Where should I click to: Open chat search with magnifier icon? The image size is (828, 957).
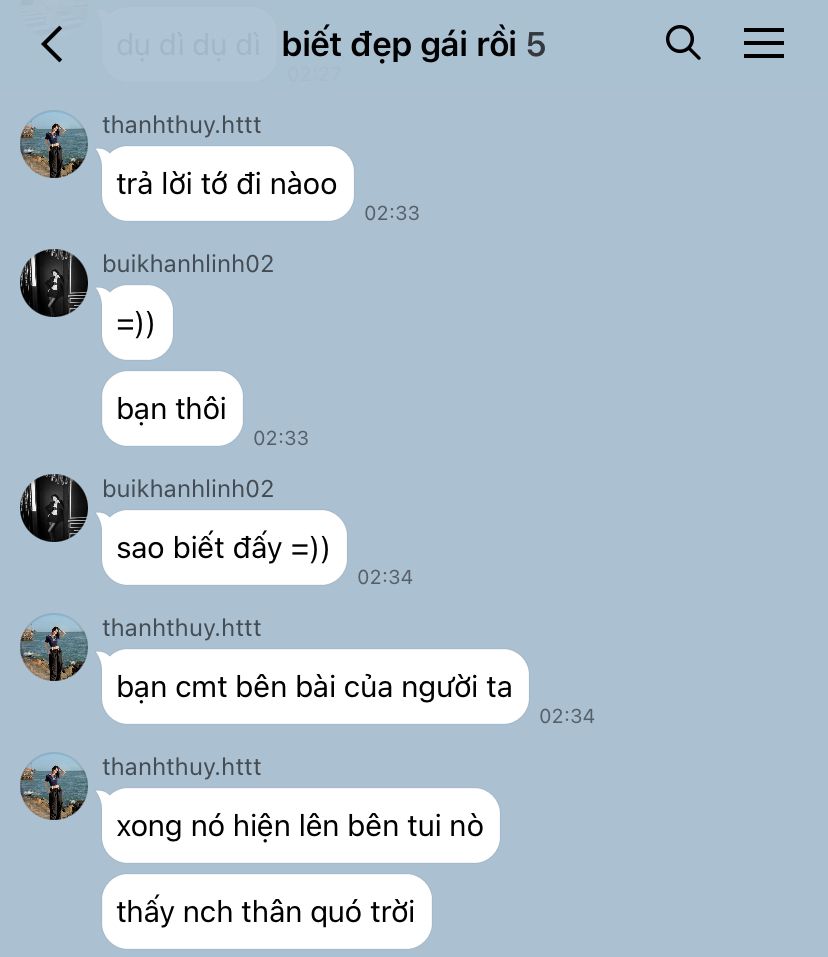click(683, 43)
